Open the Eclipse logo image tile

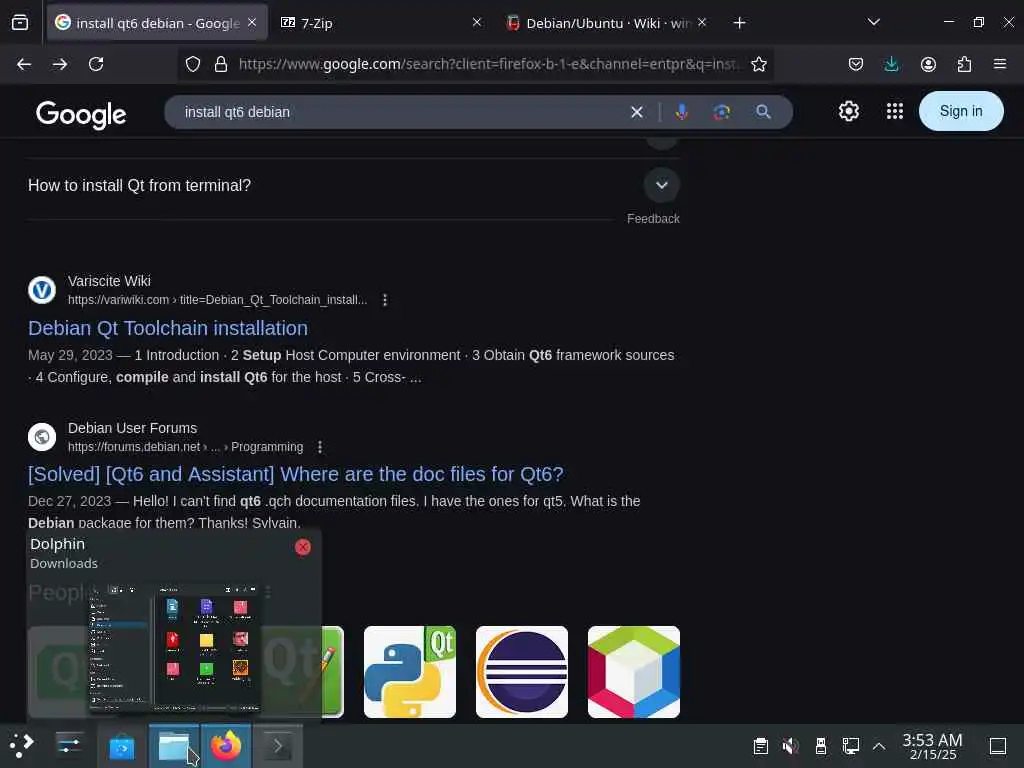(x=522, y=672)
